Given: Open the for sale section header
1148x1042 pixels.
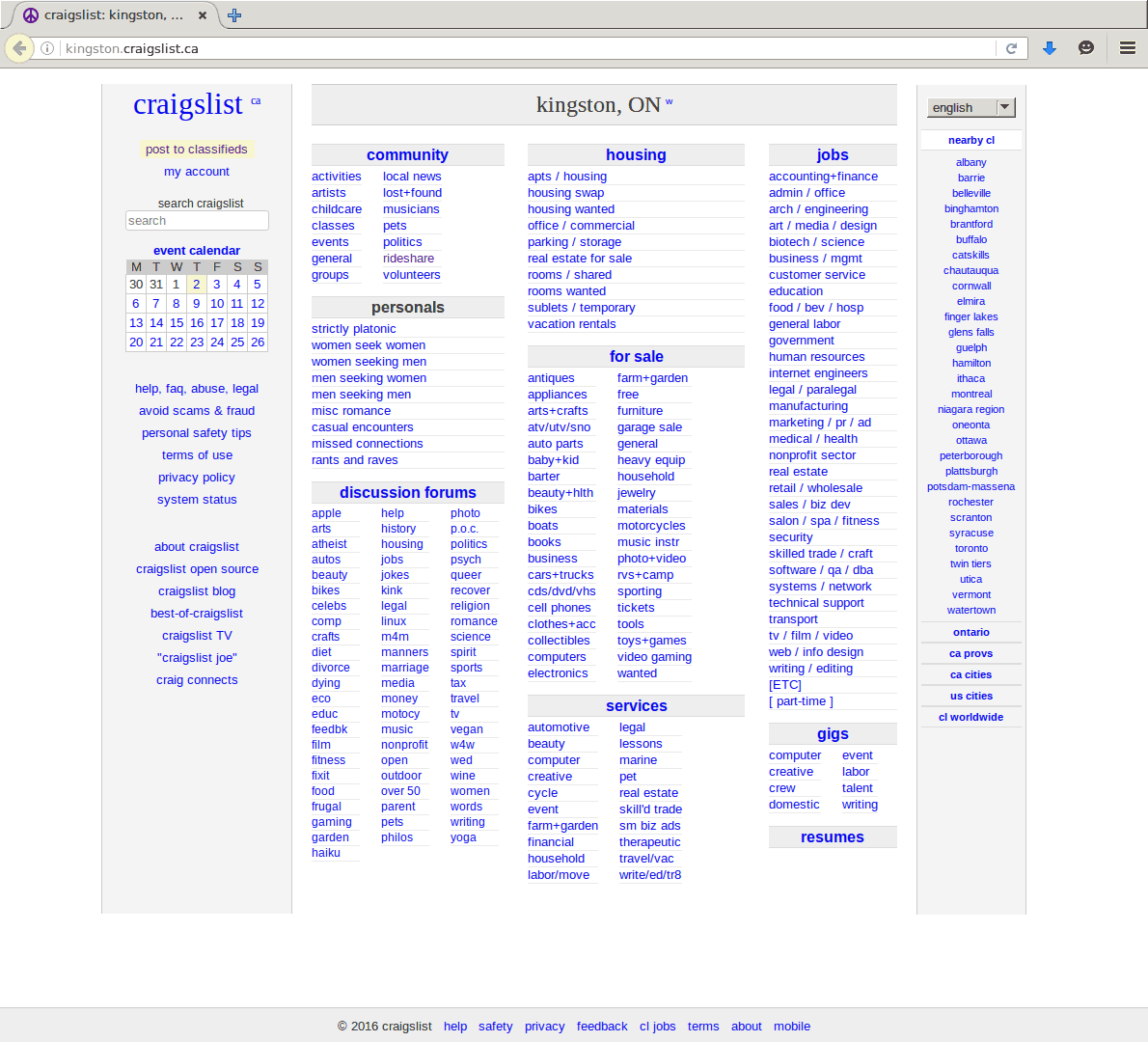Looking at the screenshot, I should tap(637, 357).
